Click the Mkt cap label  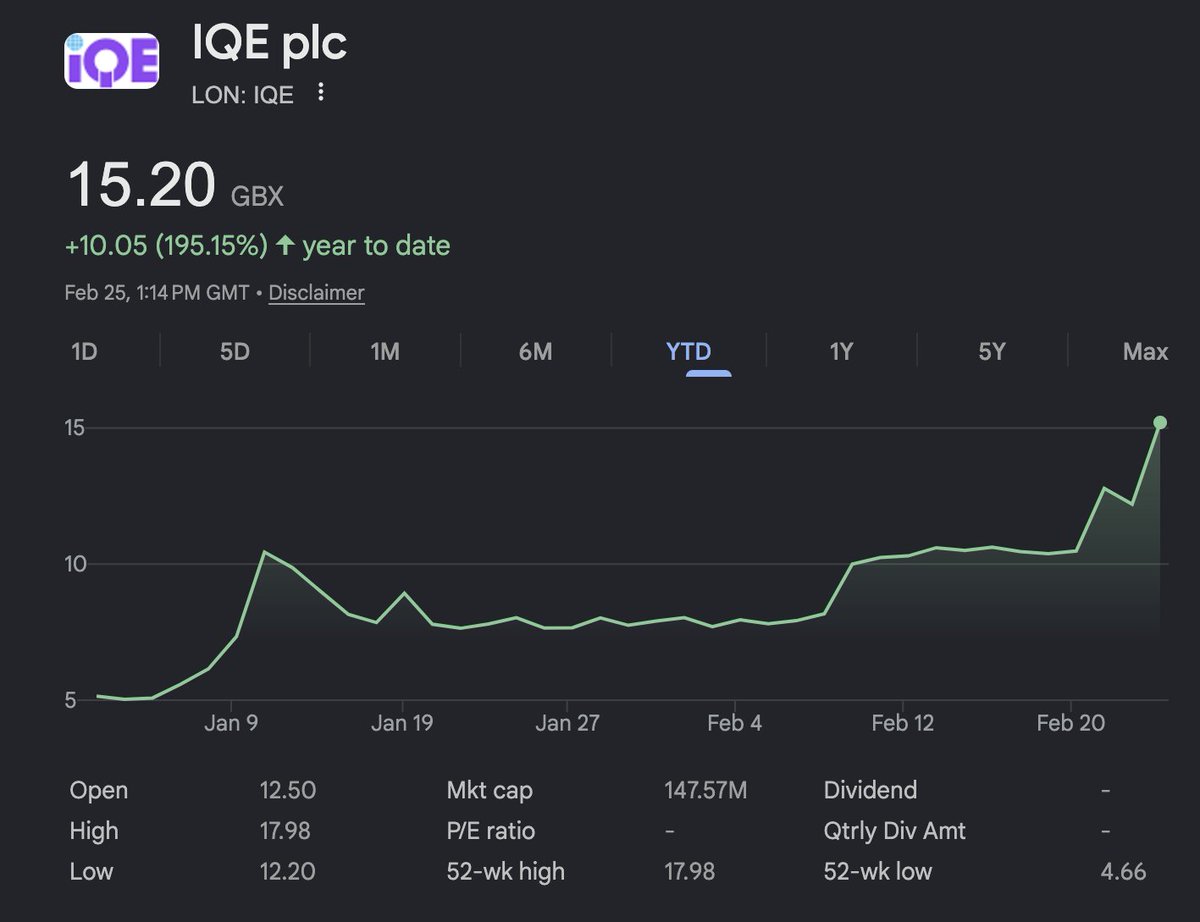(490, 790)
